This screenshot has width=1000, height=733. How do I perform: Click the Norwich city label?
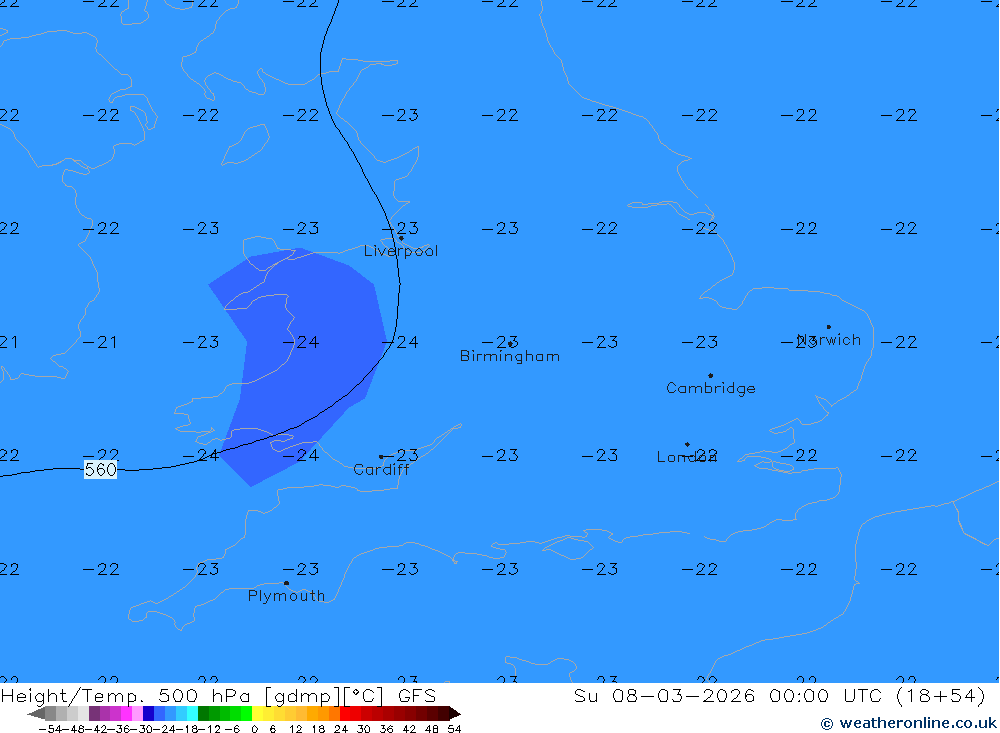pos(829,339)
